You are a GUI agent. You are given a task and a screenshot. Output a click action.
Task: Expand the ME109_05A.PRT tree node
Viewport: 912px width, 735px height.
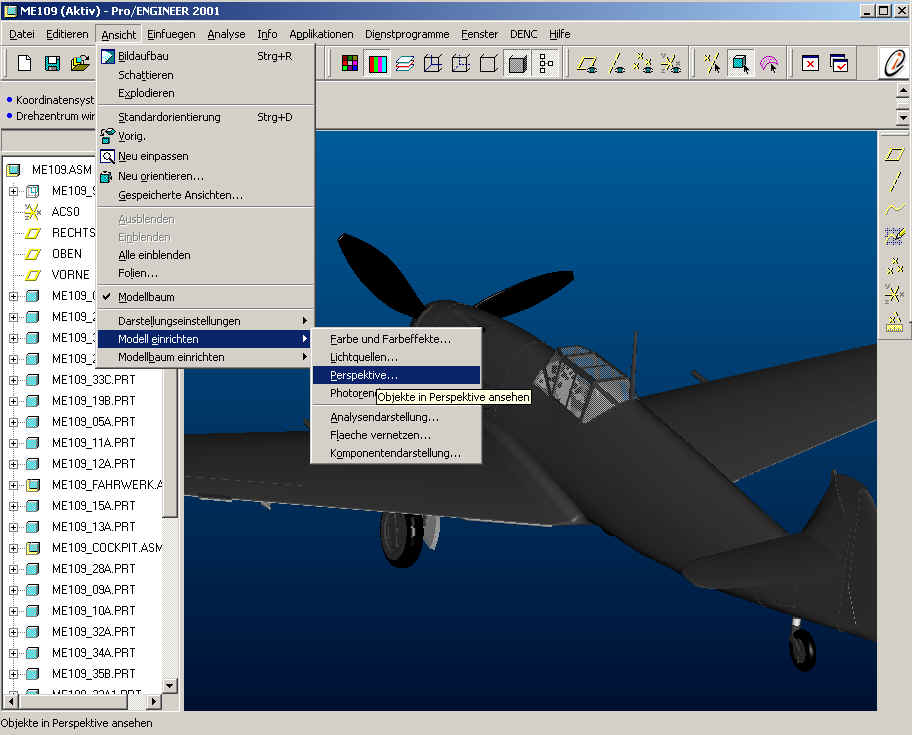[13, 422]
